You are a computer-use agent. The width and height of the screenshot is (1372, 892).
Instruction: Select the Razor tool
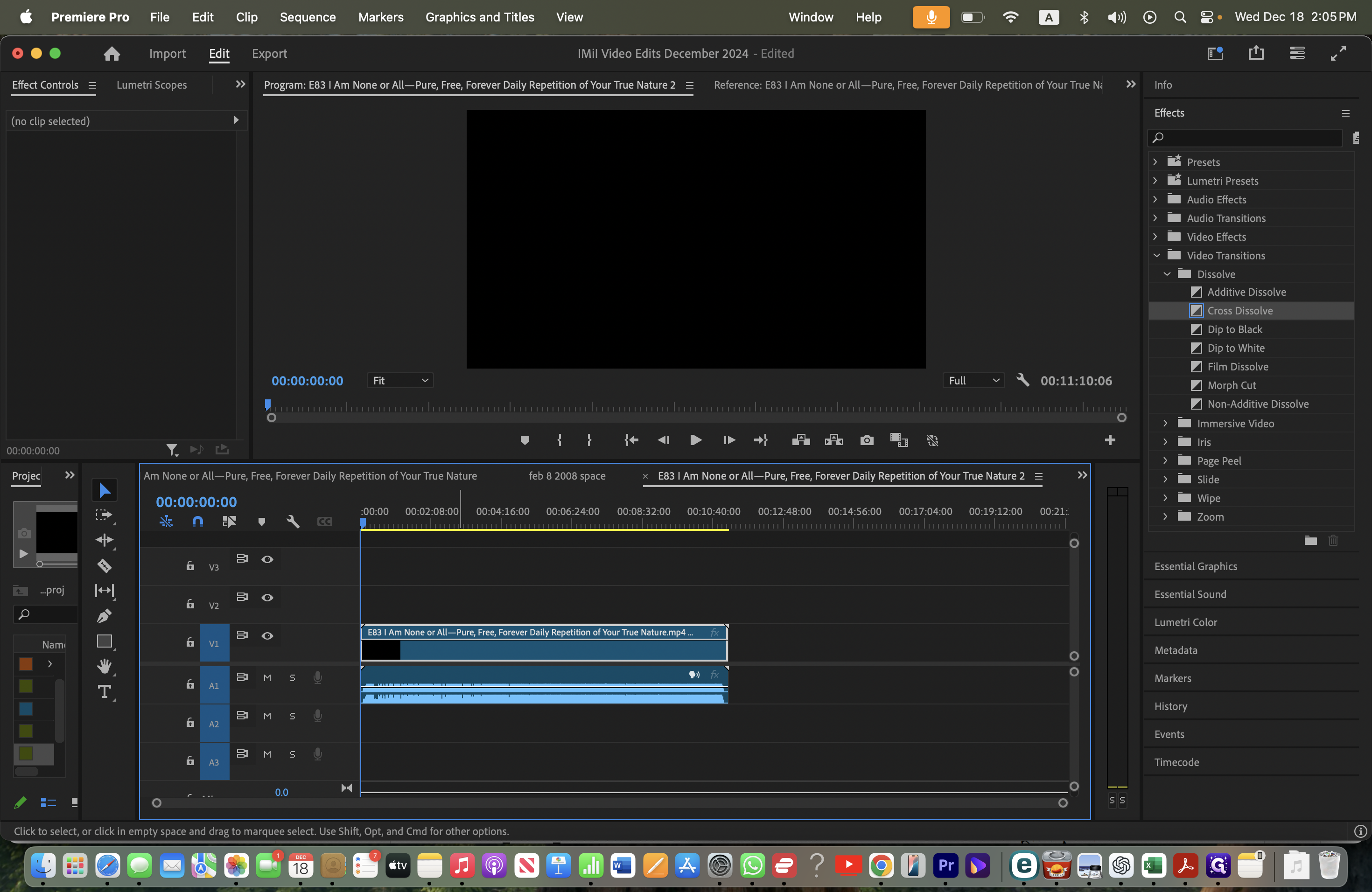[x=105, y=565]
